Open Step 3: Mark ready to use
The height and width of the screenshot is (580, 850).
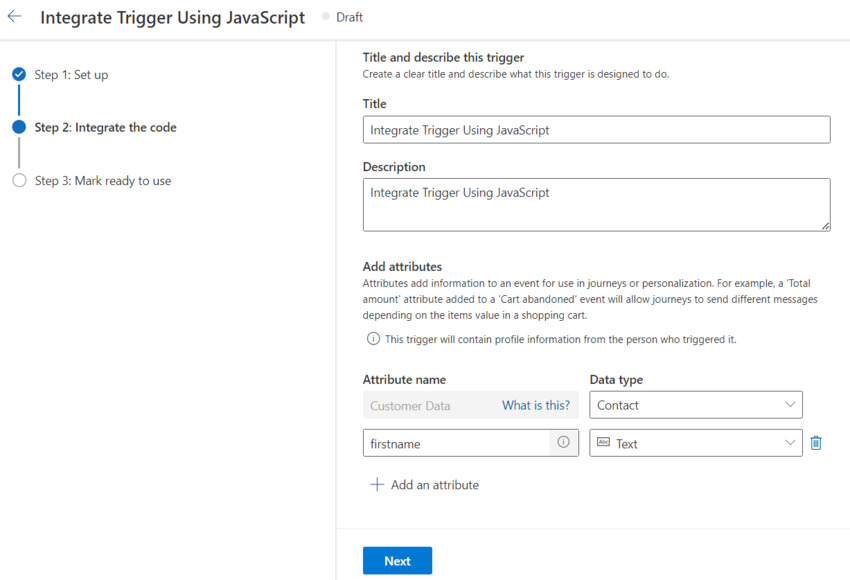[102, 181]
